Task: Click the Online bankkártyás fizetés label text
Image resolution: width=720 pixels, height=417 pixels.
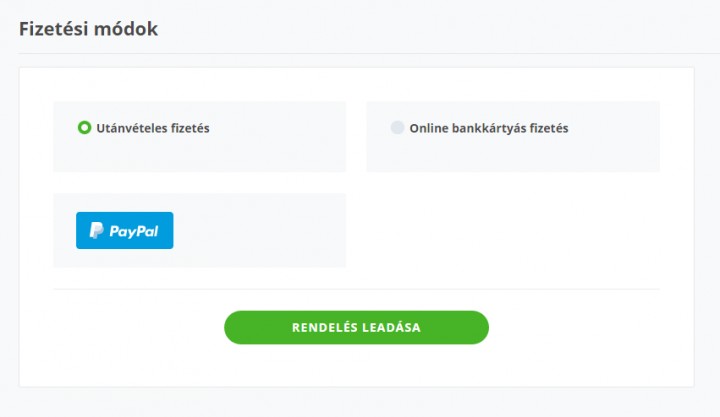Action: click(489, 128)
